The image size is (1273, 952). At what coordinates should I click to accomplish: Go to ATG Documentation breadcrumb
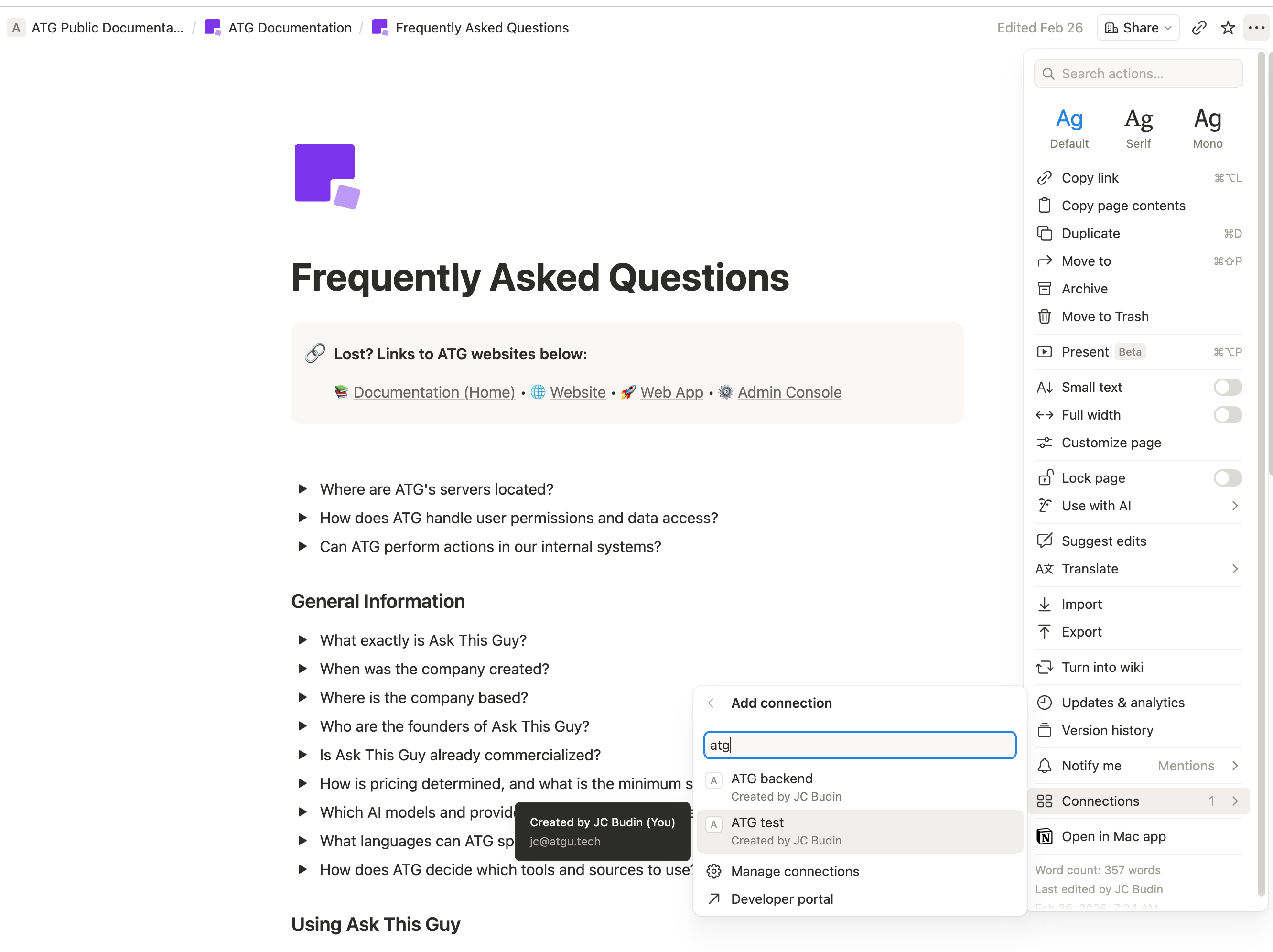(x=278, y=28)
